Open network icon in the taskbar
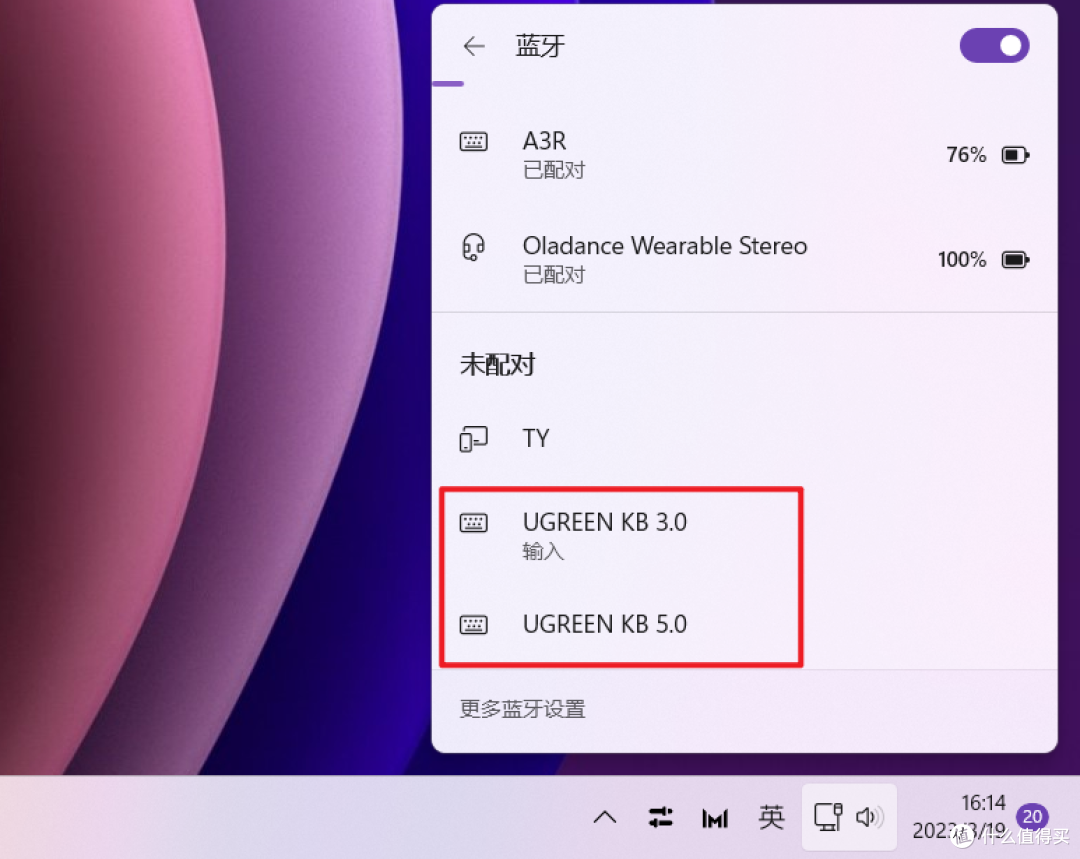This screenshot has width=1080, height=859. (828, 817)
